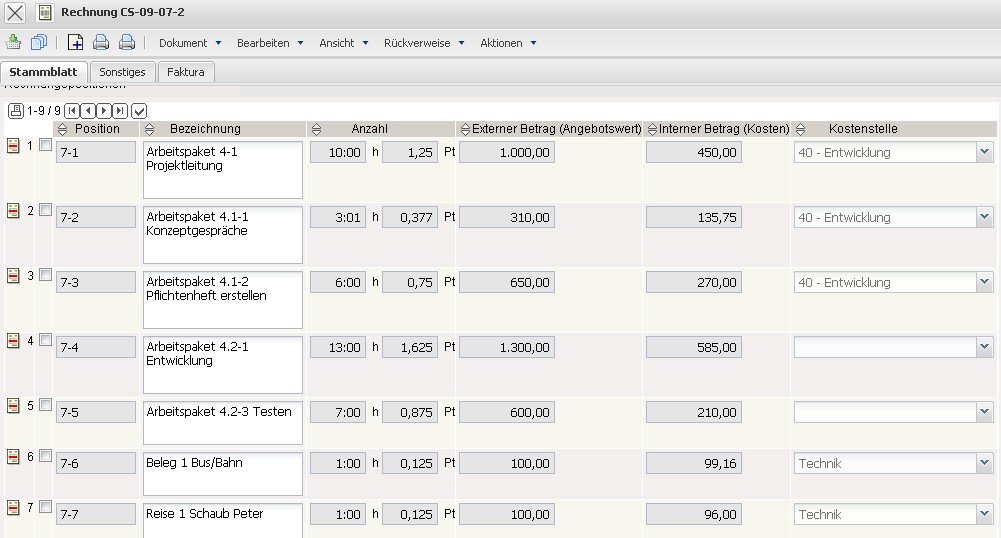Image resolution: width=1001 pixels, height=538 pixels.
Task: Click the select-all checkmark icon above table
Action: (x=139, y=111)
